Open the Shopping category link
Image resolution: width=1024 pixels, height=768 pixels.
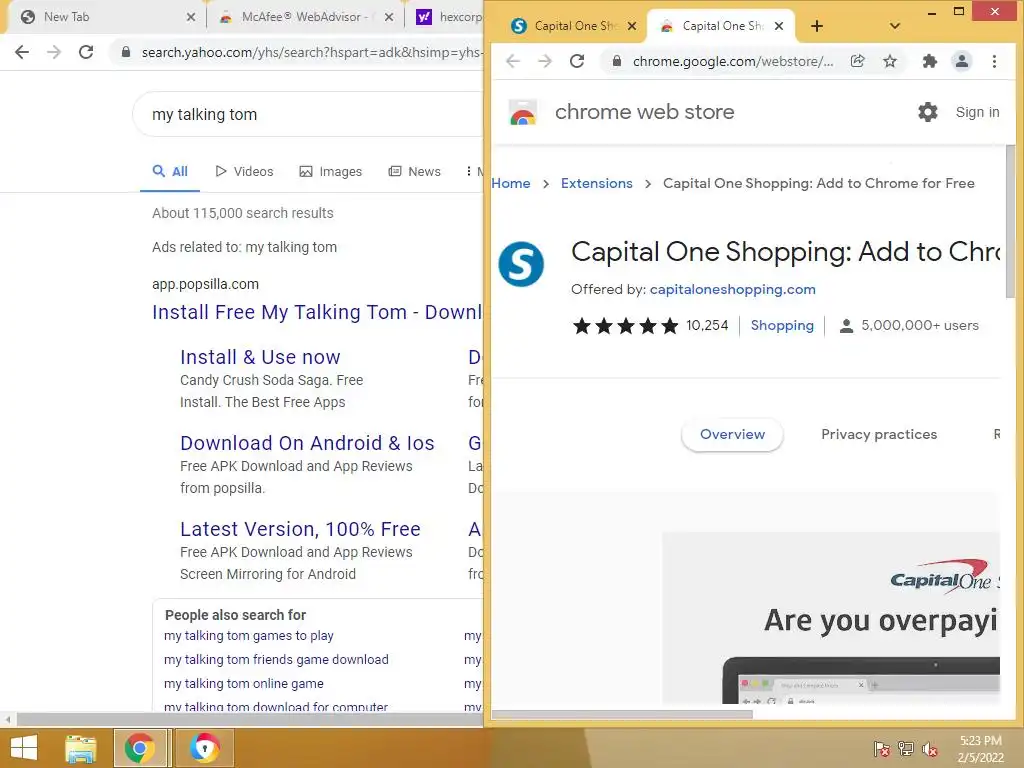782,325
